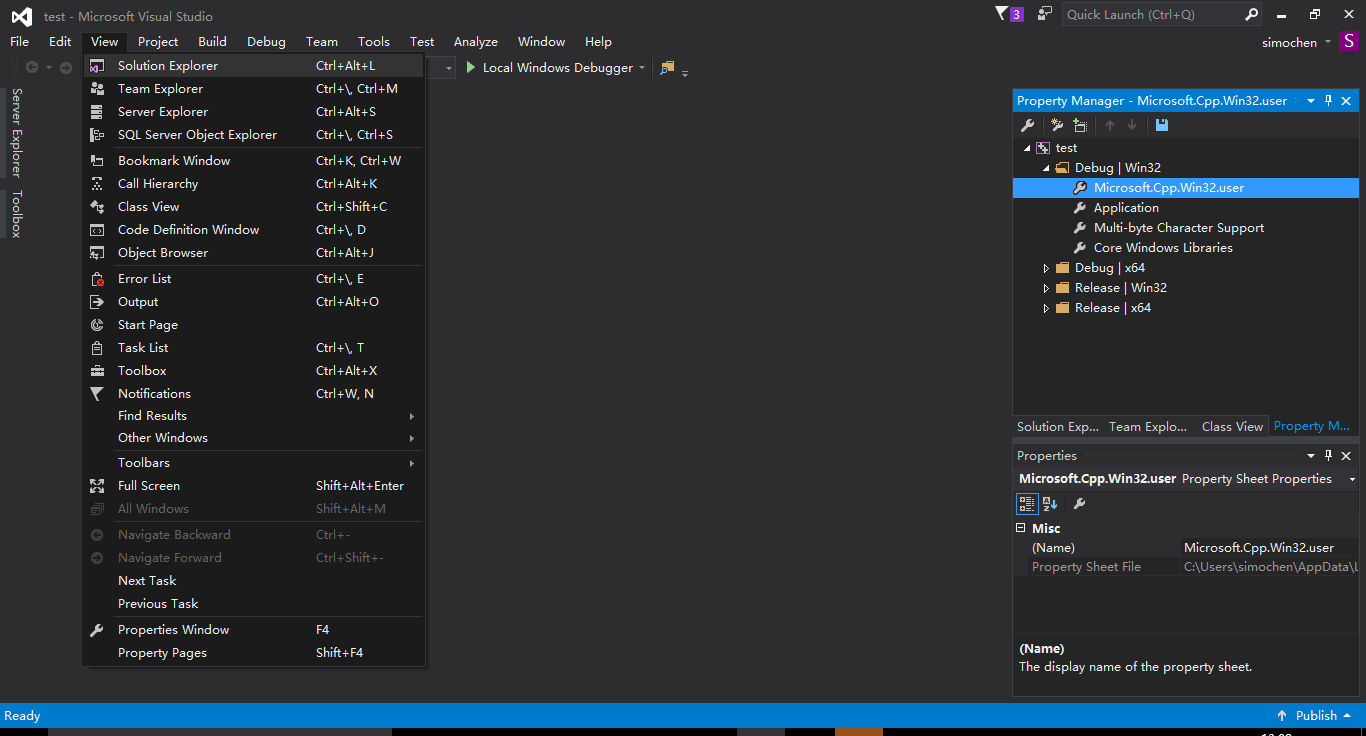Select Multi-byte Character Support sheet
Screen dimensions: 1366x736
tap(1179, 228)
